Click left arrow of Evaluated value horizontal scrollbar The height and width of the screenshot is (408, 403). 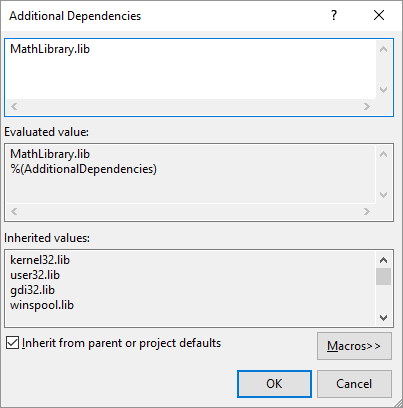(14, 212)
